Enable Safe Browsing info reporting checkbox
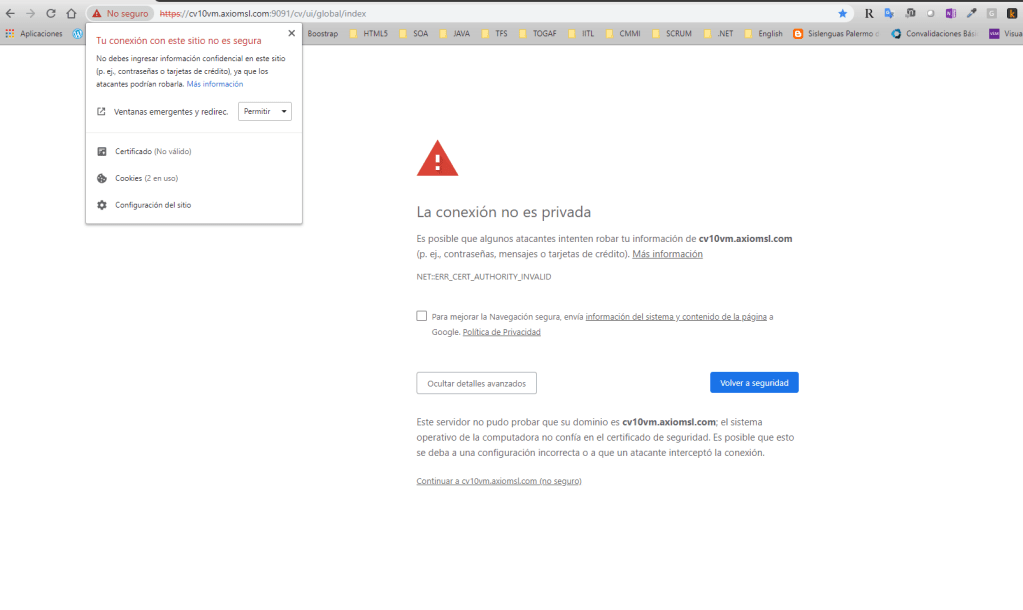This screenshot has width=1023, height=610. [x=422, y=316]
